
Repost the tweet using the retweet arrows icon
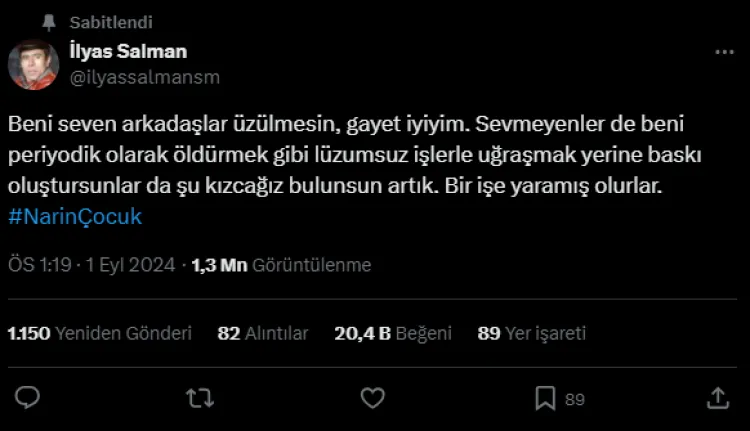[200, 398]
